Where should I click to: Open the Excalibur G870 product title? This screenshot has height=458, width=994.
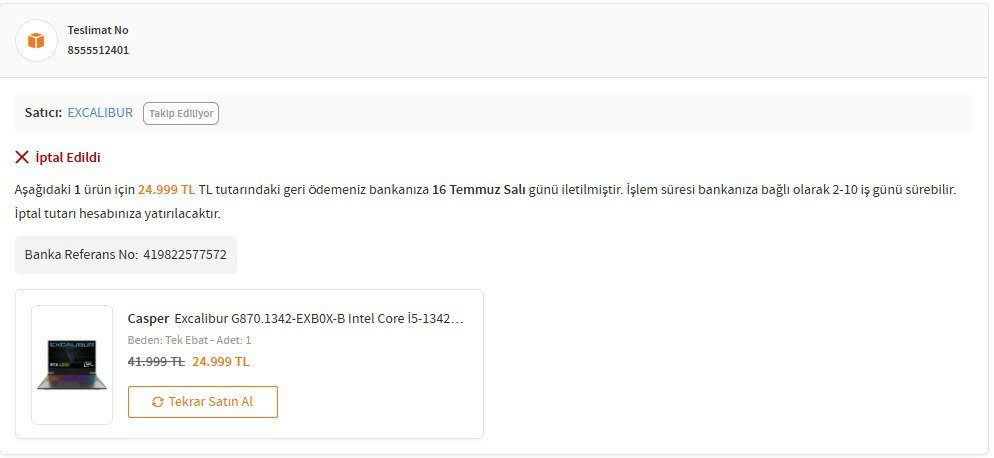pos(319,318)
